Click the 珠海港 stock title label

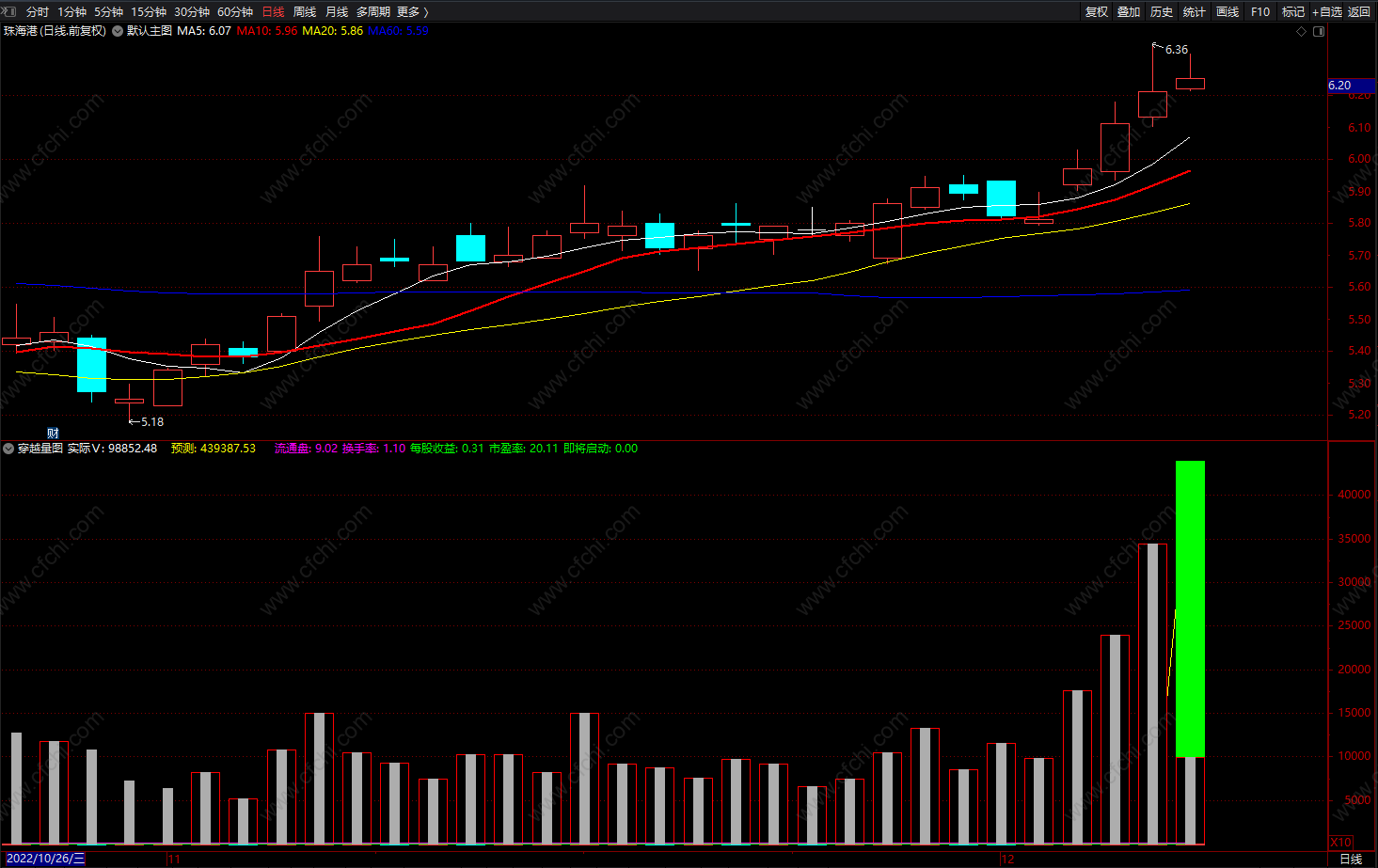pos(55,31)
